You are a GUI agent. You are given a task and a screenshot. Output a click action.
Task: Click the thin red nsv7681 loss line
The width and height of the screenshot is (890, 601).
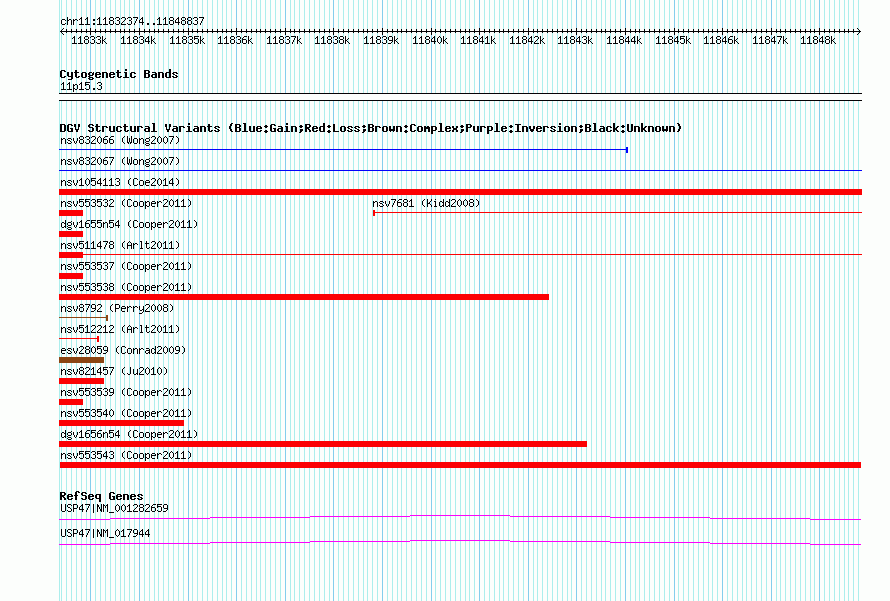click(617, 213)
